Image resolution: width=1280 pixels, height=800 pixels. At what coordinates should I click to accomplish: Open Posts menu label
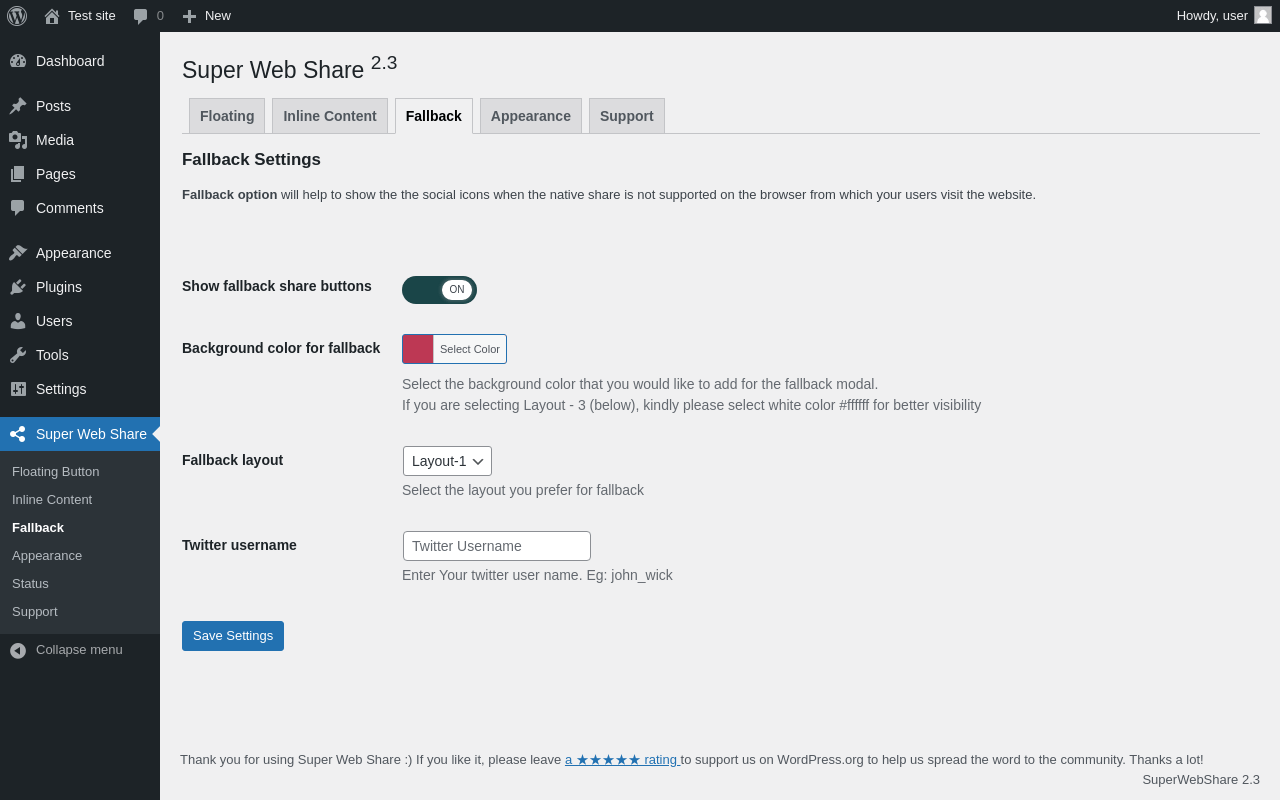coord(53,106)
